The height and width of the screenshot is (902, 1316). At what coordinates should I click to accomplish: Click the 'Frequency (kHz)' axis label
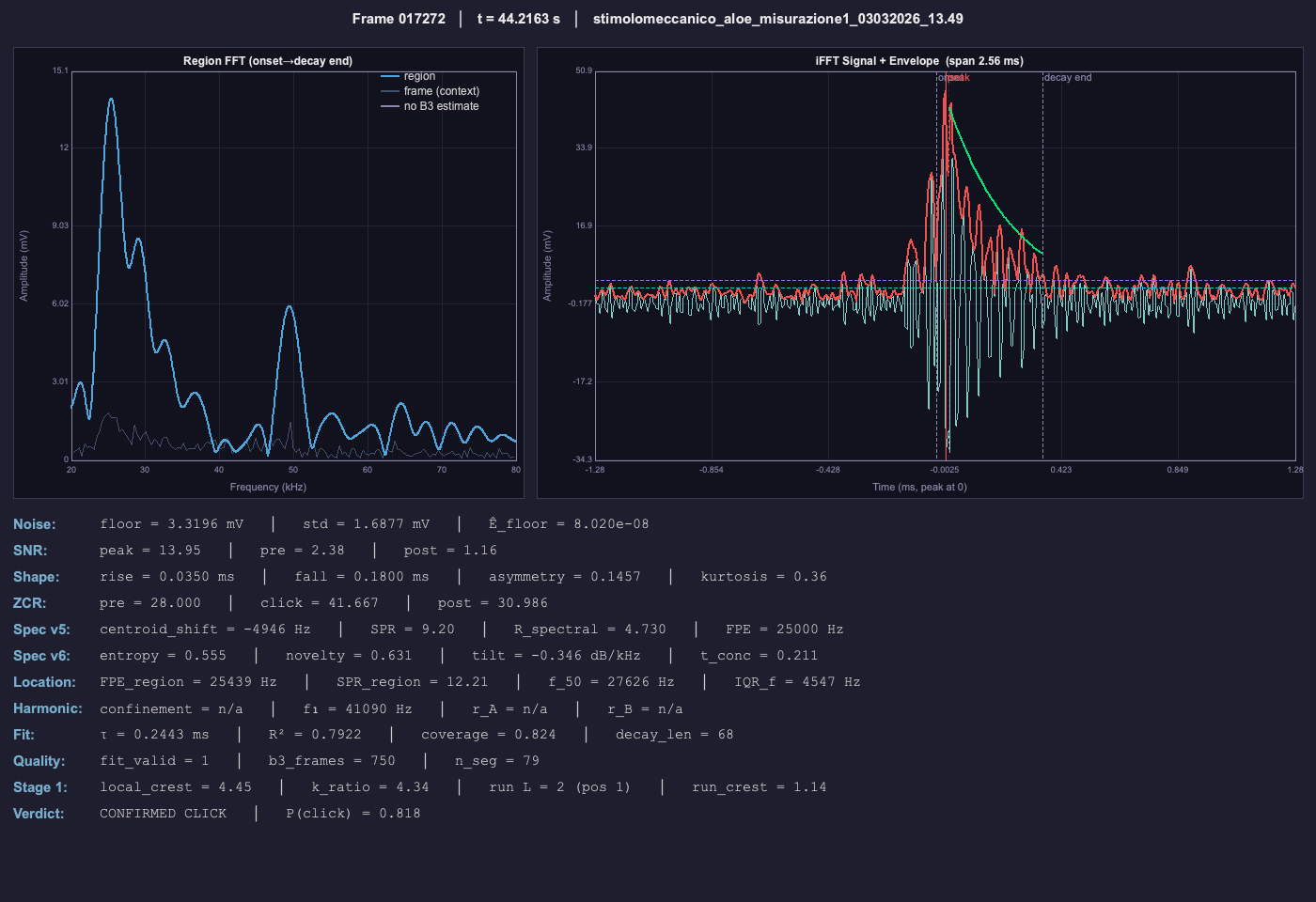(268, 487)
